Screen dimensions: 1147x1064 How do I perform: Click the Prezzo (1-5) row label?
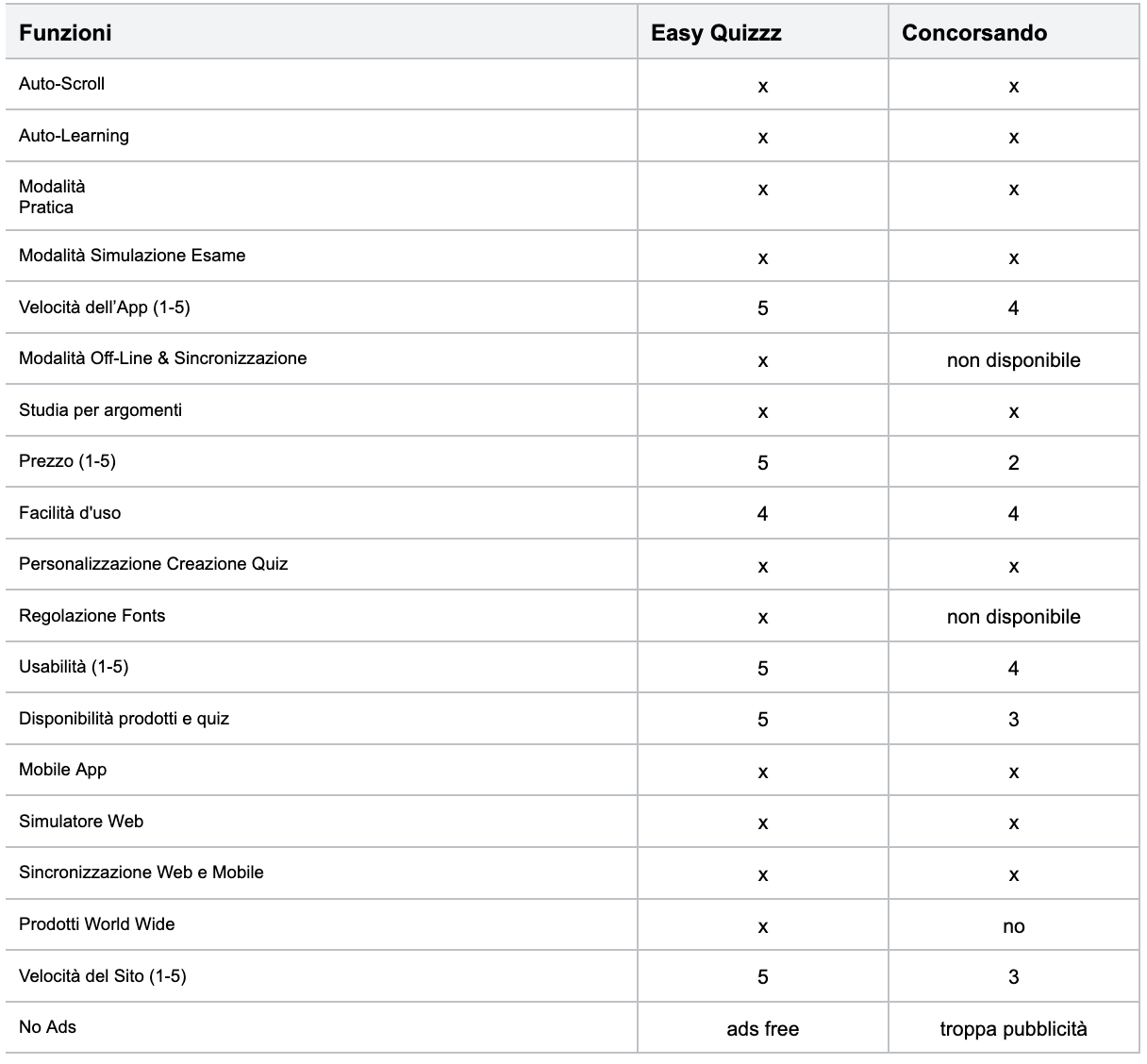[67, 461]
